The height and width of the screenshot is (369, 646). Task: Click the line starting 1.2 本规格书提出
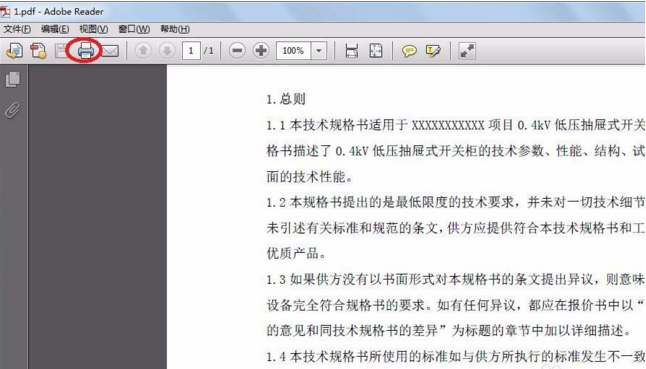456,202
